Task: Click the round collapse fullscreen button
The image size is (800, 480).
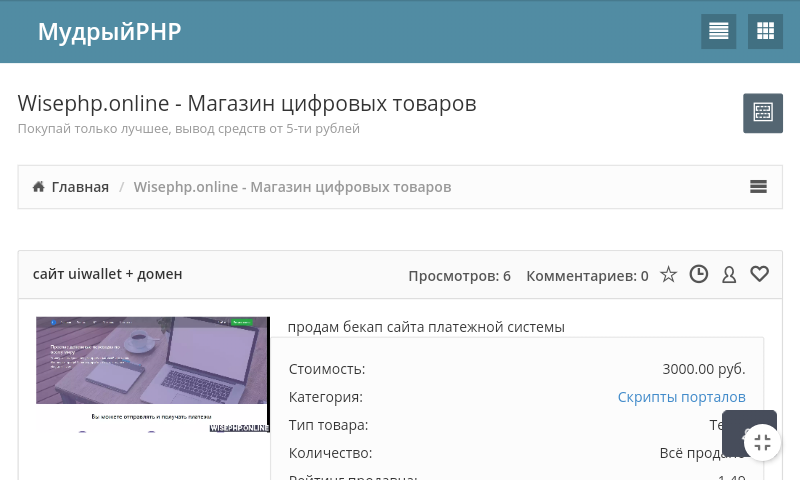Action: [762, 442]
